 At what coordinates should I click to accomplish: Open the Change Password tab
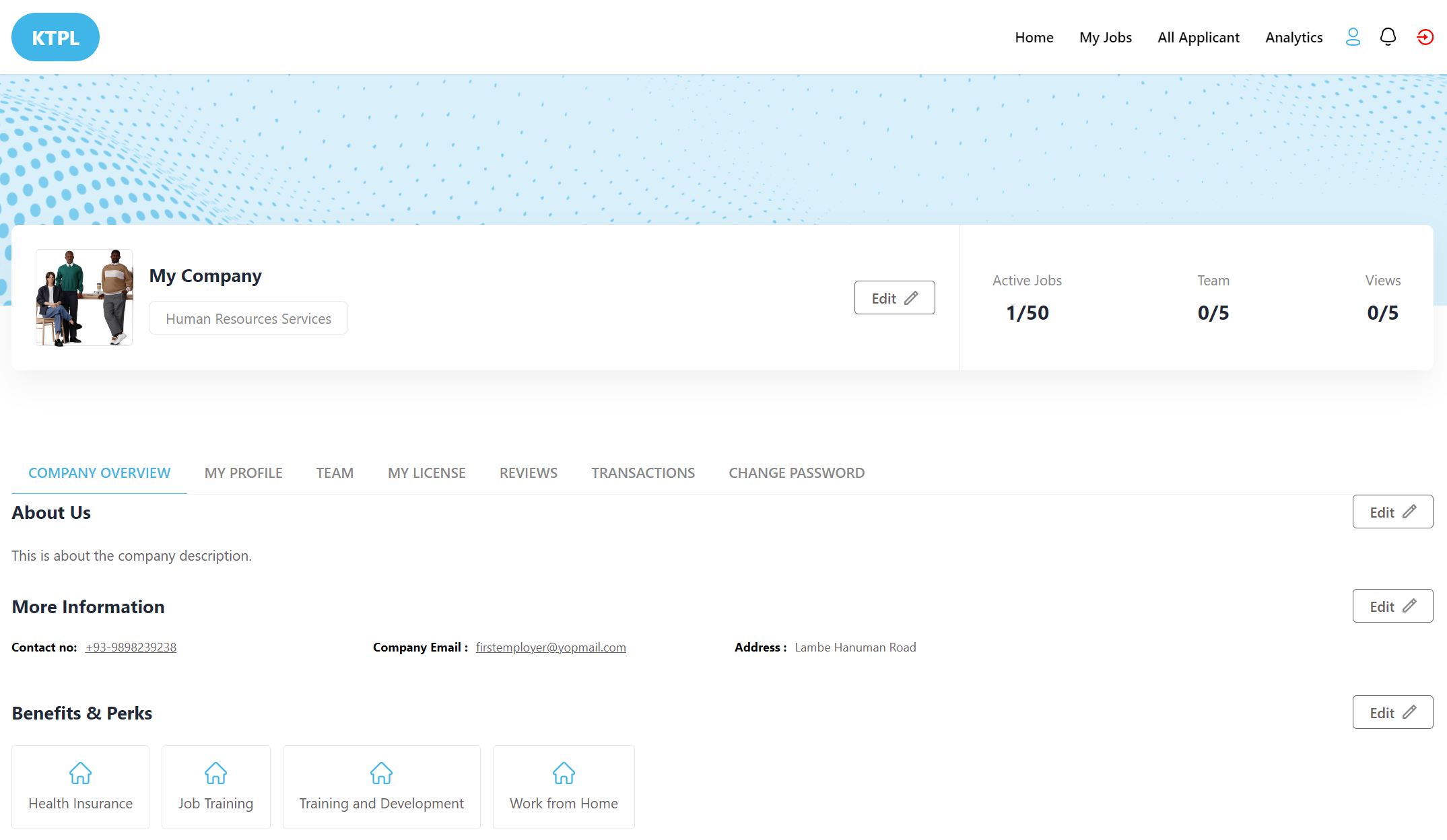(797, 473)
